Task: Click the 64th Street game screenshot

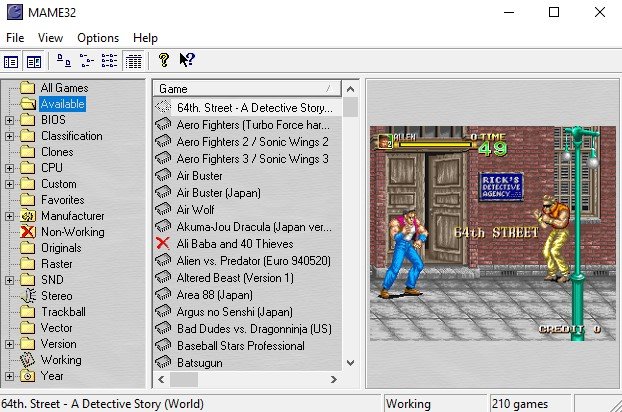Action: click(493, 234)
